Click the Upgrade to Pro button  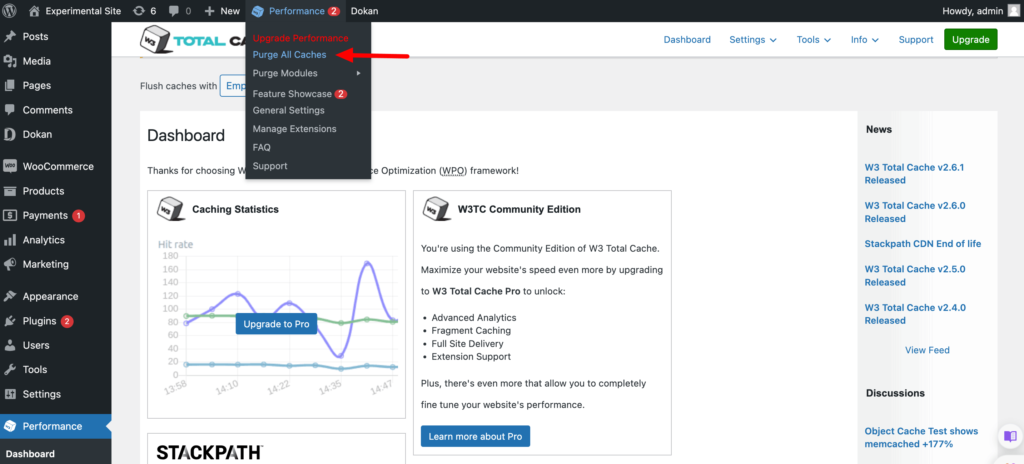(x=276, y=323)
